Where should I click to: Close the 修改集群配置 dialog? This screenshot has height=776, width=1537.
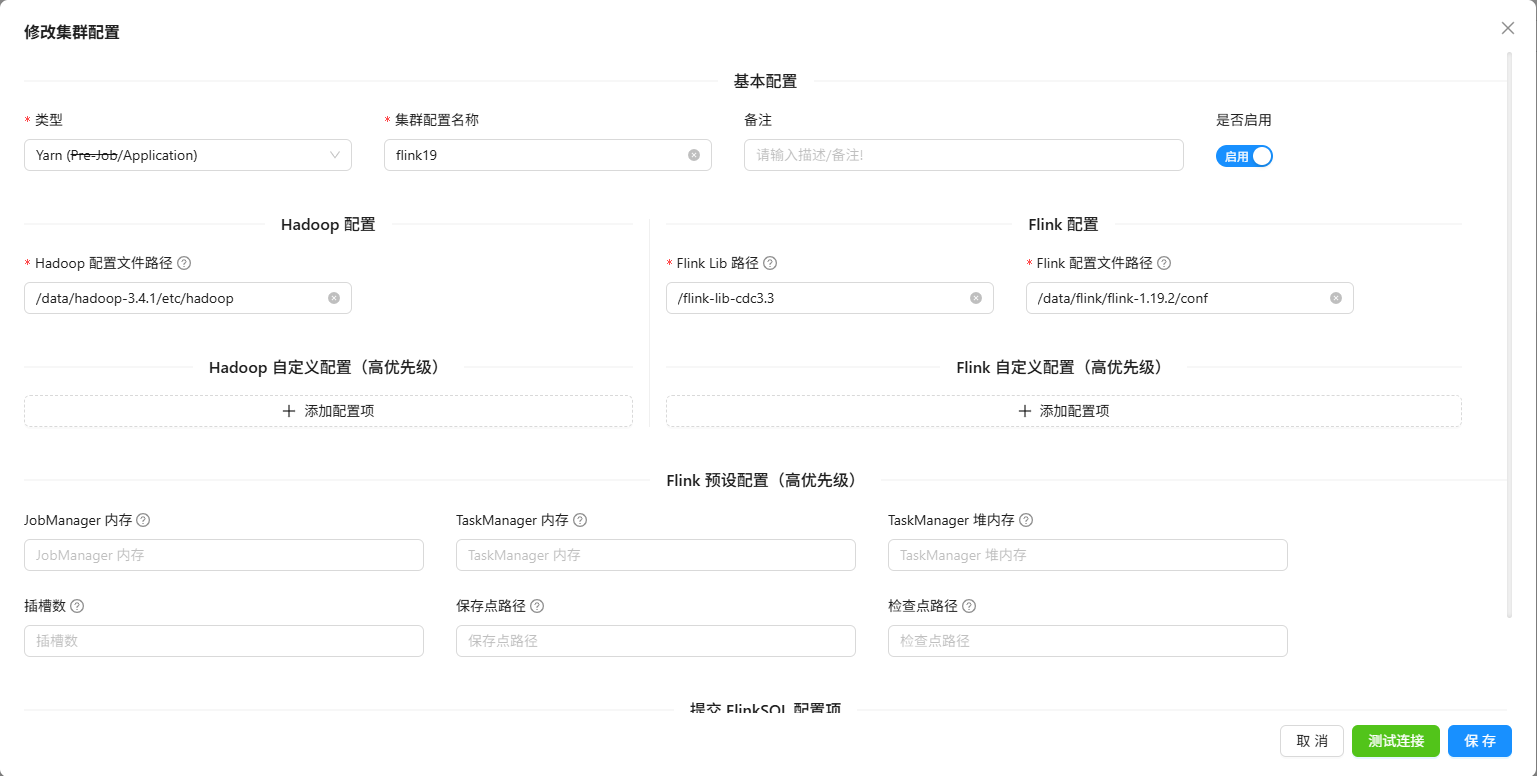click(1508, 28)
